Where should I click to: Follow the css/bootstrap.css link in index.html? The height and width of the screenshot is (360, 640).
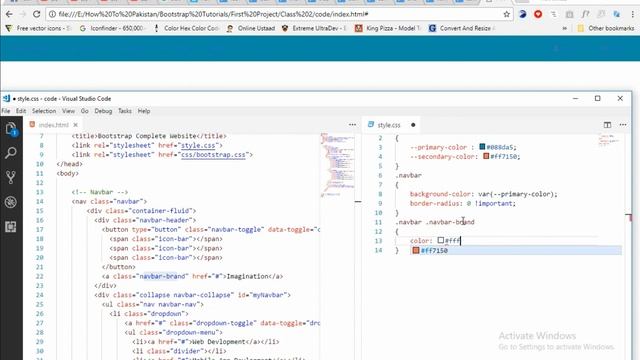213,155
